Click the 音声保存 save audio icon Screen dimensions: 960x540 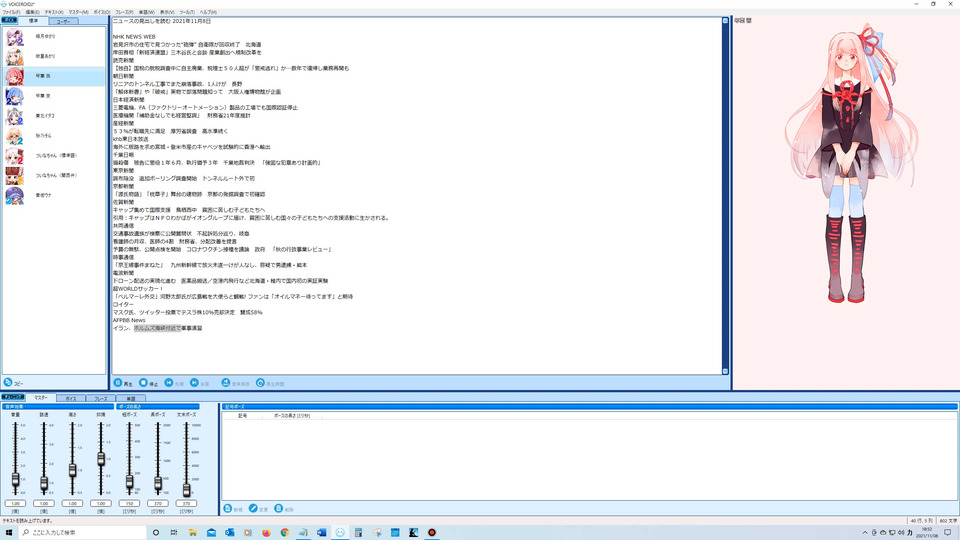tap(226, 383)
